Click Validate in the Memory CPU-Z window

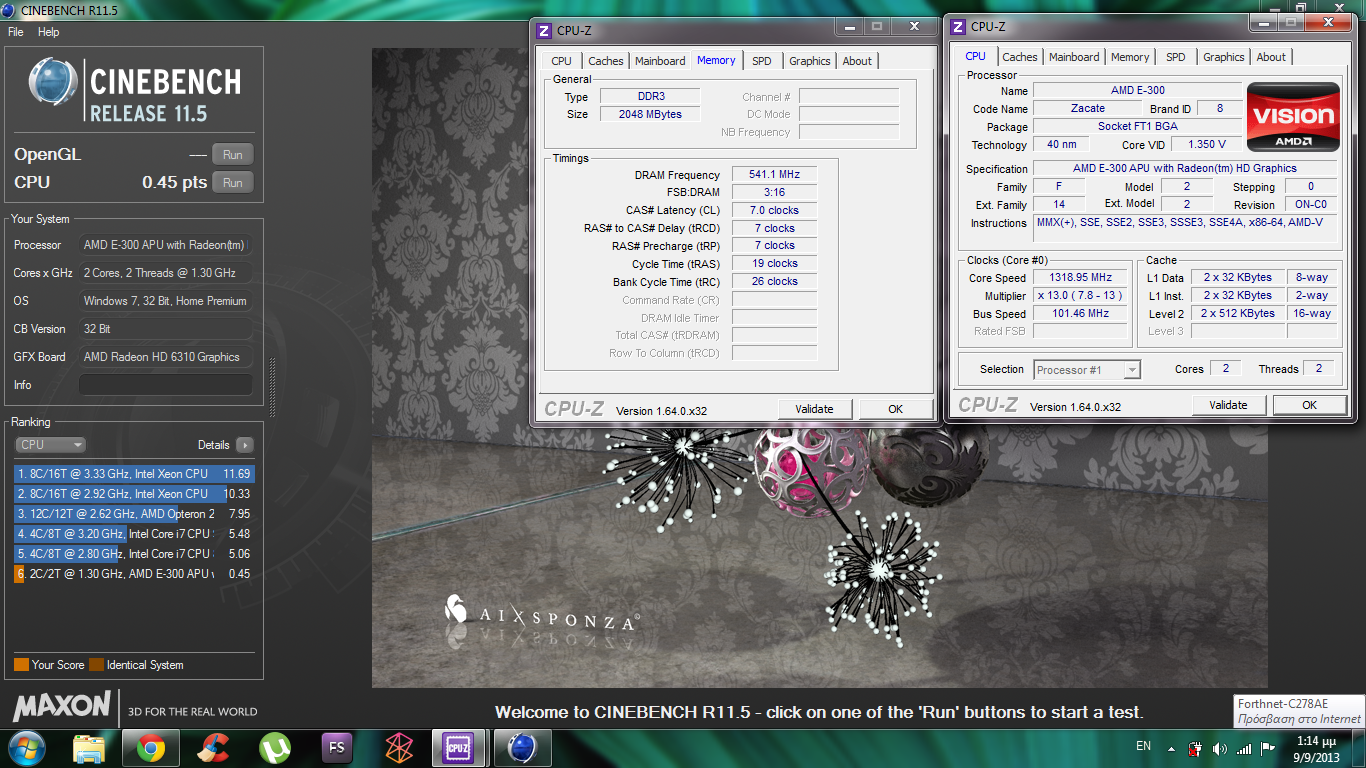(814, 409)
